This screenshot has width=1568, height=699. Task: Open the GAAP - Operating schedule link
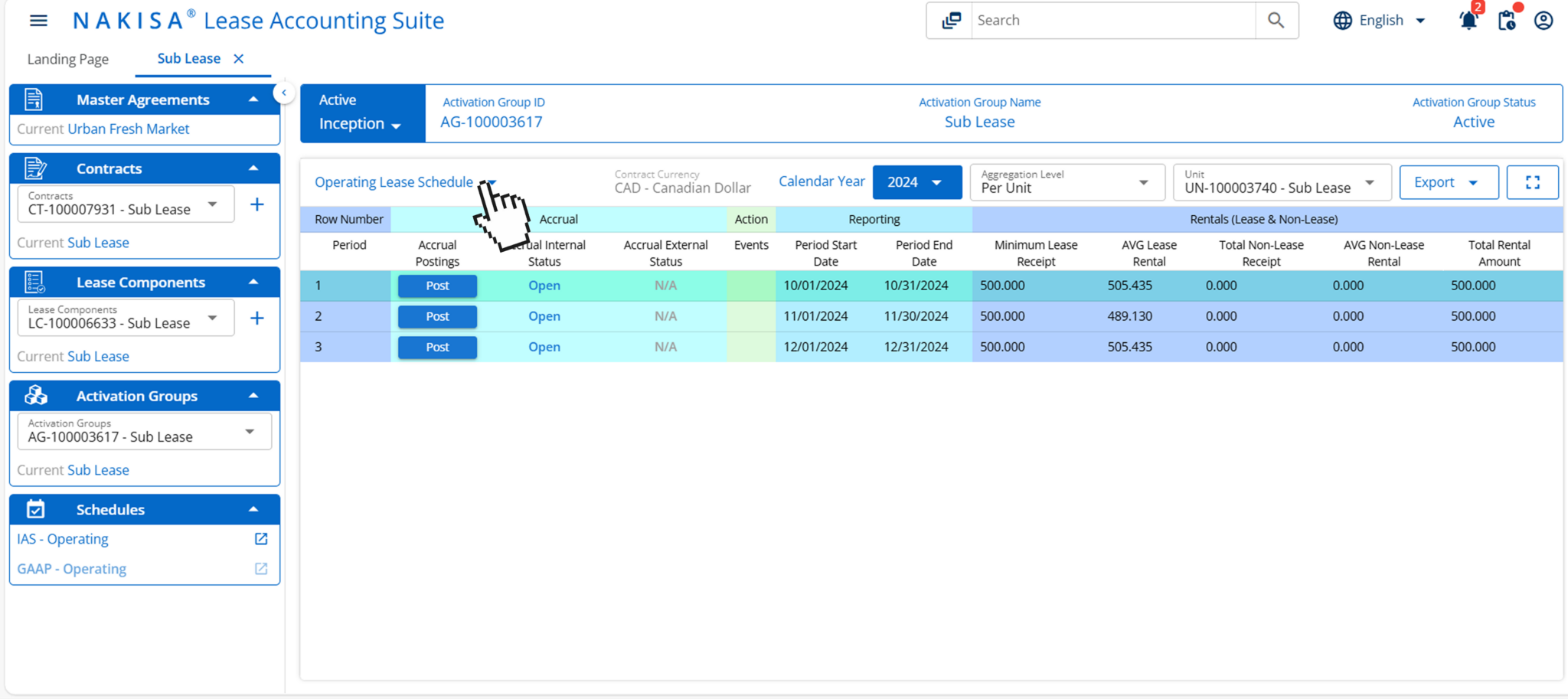71,568
